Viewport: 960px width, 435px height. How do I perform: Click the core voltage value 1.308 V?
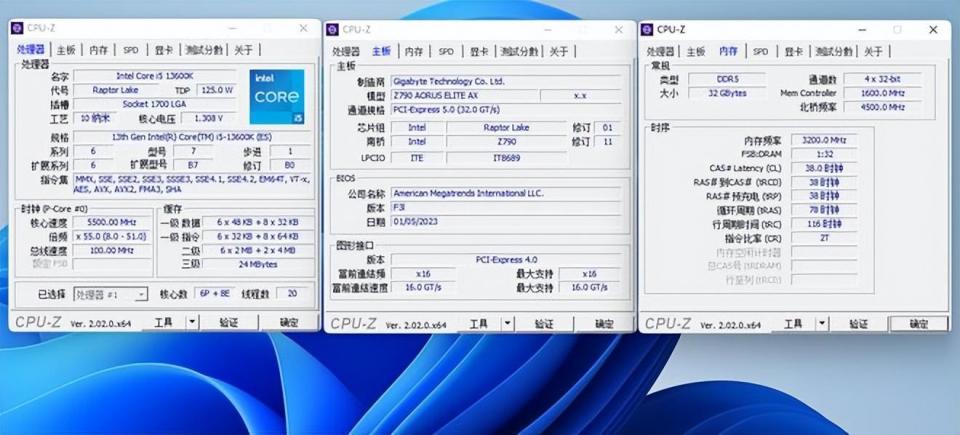209,118
